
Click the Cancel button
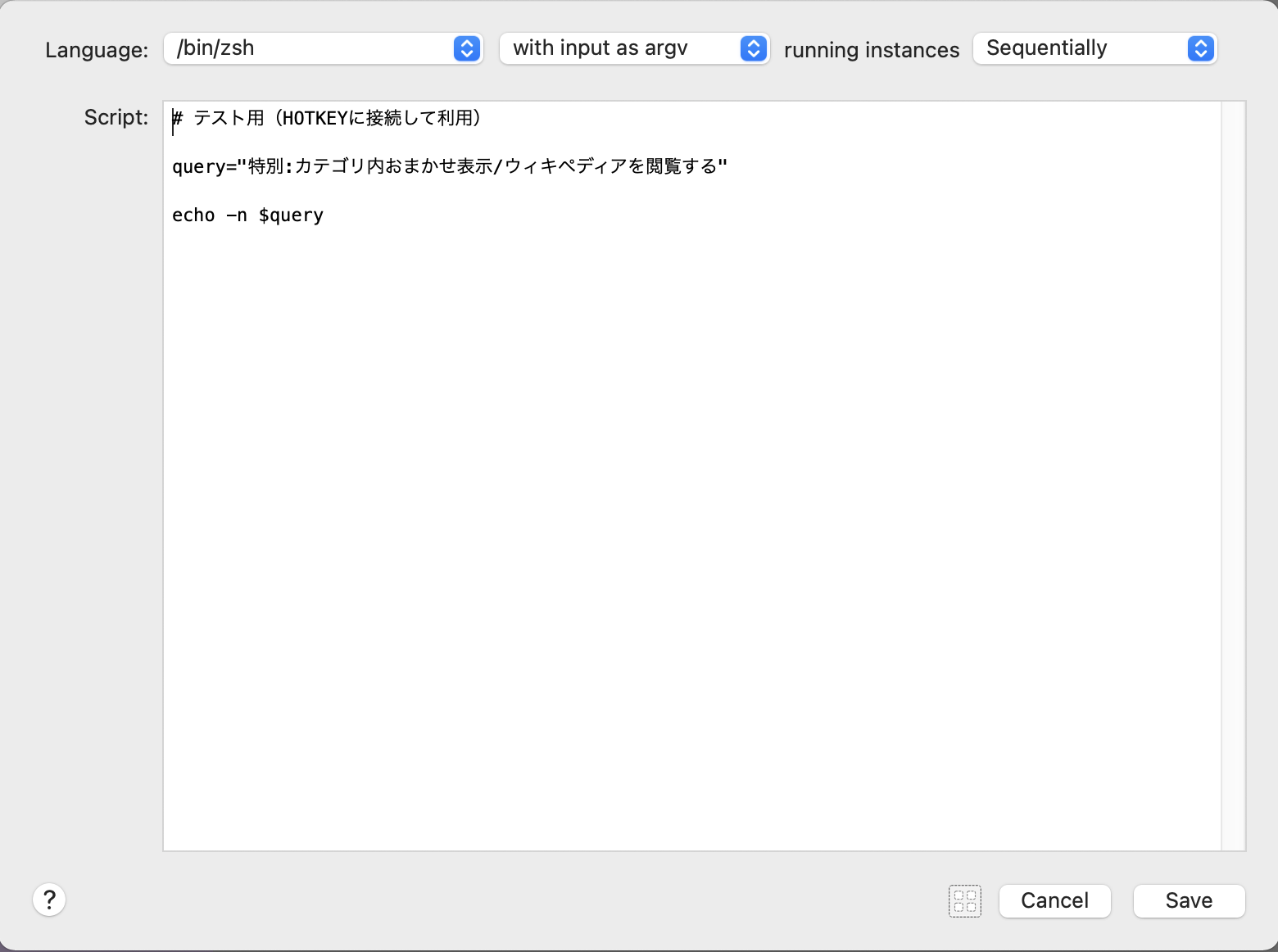coord(1055,901)
